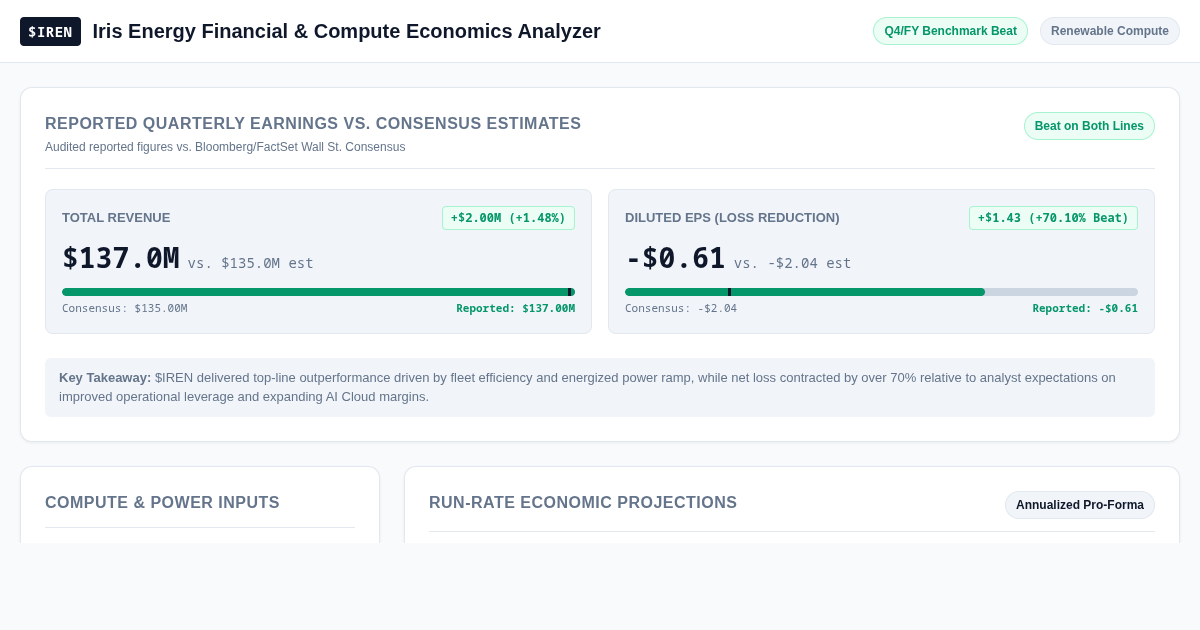Click the $IREN ticker logo badge
1200x630 pixels.
click(x=50, y=31)
